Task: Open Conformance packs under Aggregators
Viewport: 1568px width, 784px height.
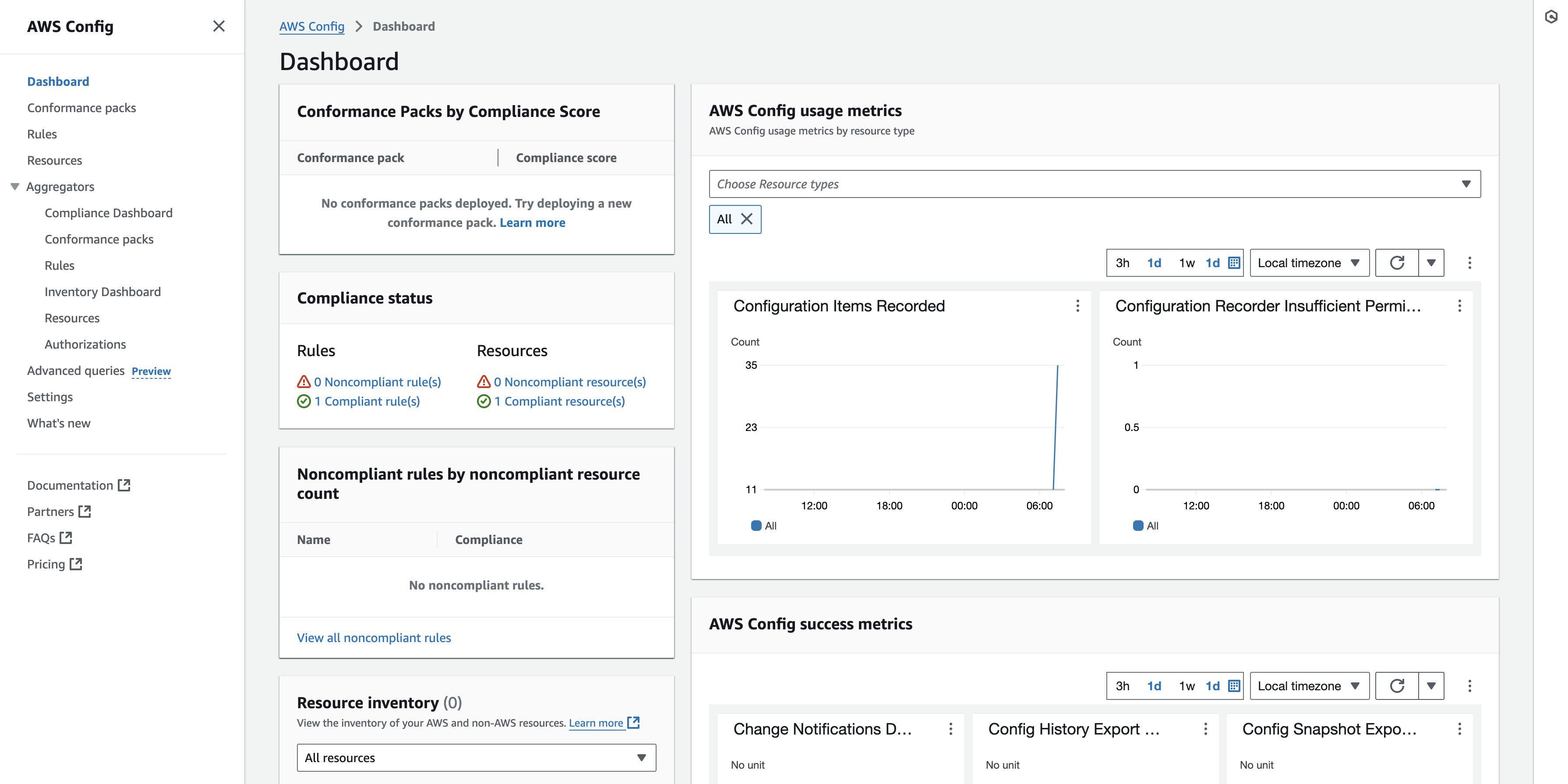Action: pos(99,239)
